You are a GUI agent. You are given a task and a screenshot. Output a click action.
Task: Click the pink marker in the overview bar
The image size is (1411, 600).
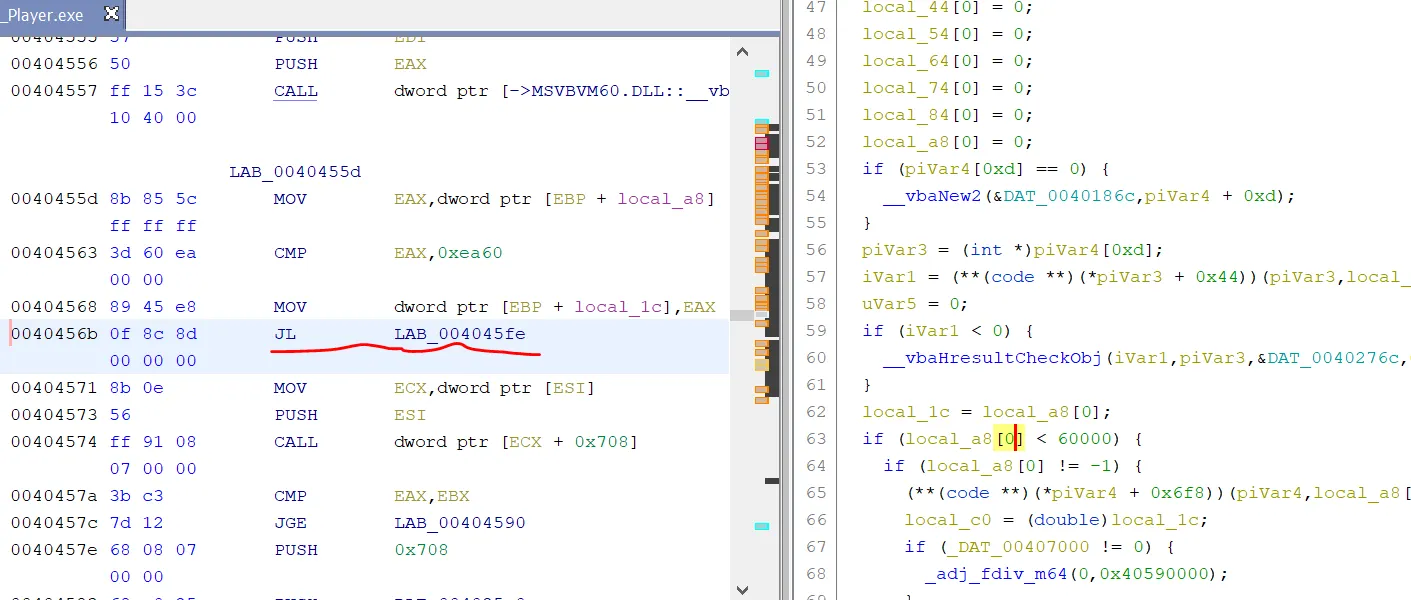(762, 144)
